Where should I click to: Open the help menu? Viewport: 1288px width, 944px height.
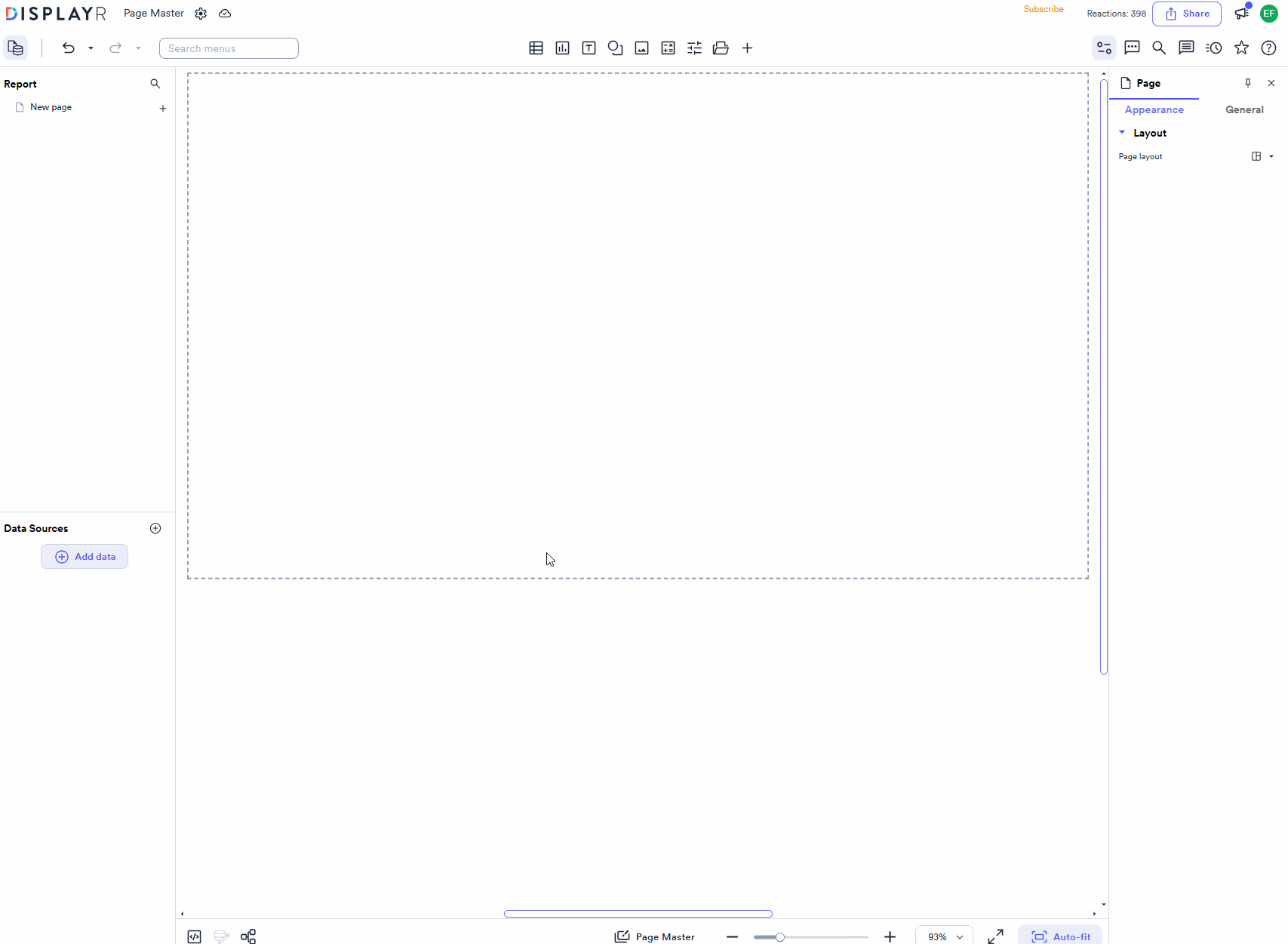pos(1268,48)
